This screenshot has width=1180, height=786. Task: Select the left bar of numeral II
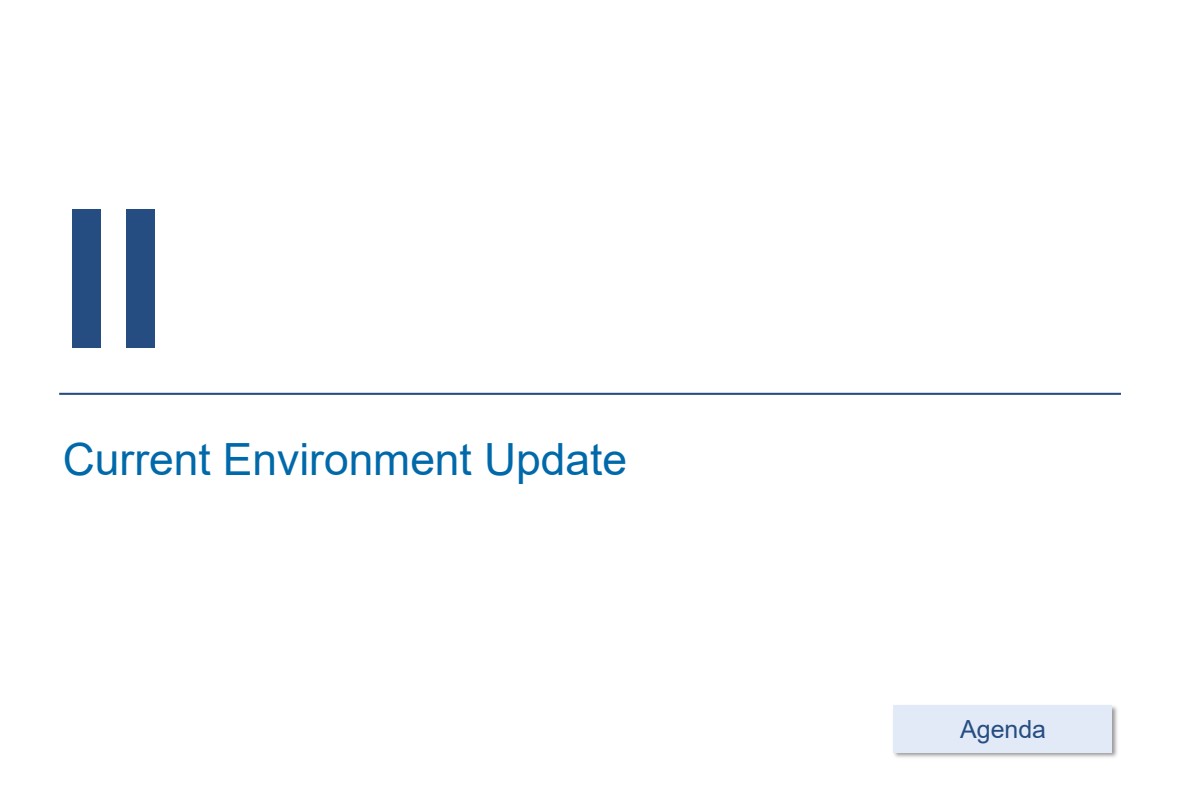point(87,278)
